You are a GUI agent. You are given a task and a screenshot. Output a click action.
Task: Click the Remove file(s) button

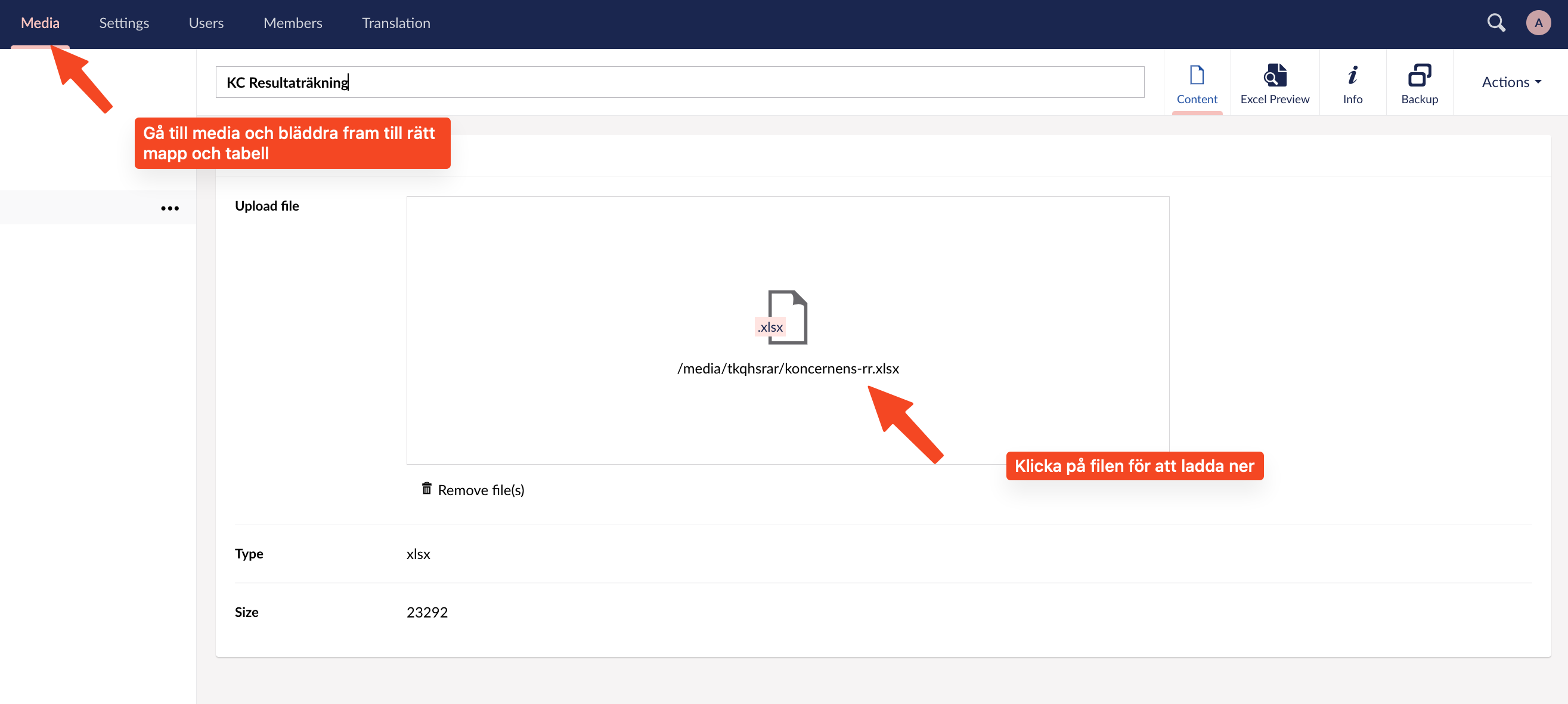coord(481,490)
